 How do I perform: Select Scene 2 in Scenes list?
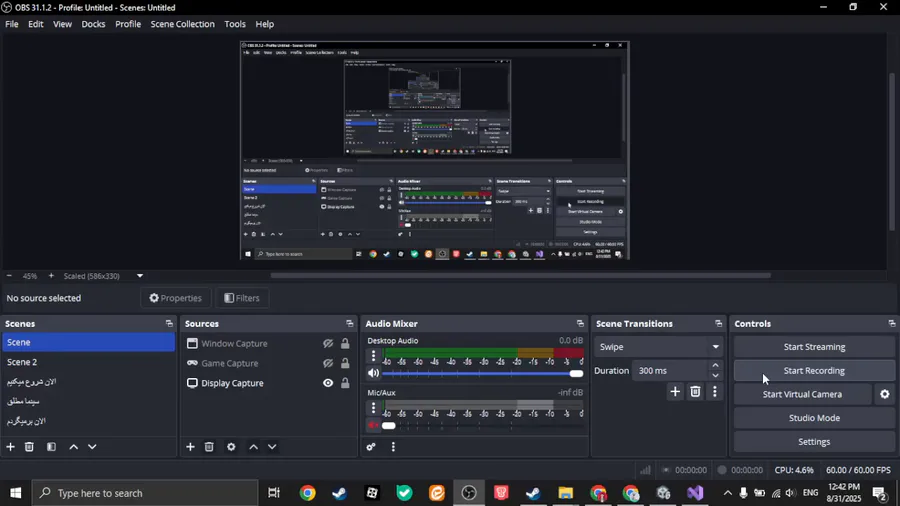coord(88,362)
